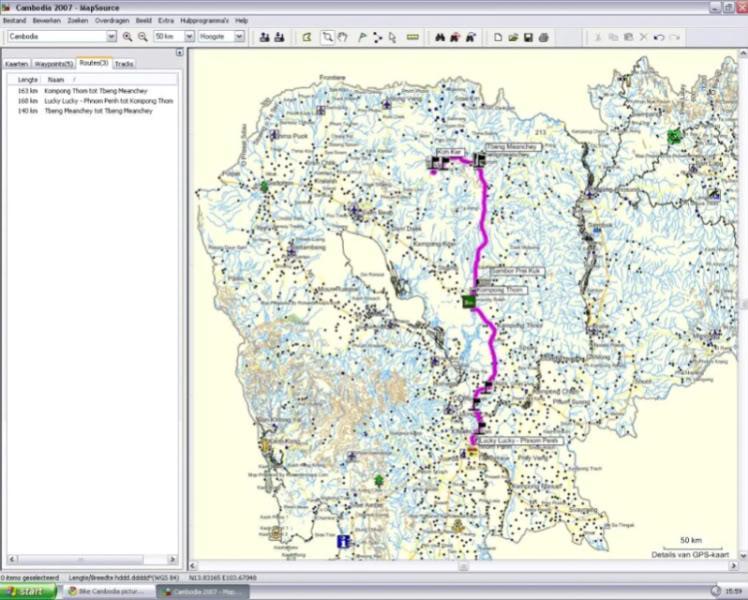This screenshot has width=748, height=600.
Task: Click the third find icon with binoculars
Action: coord(470,37)
